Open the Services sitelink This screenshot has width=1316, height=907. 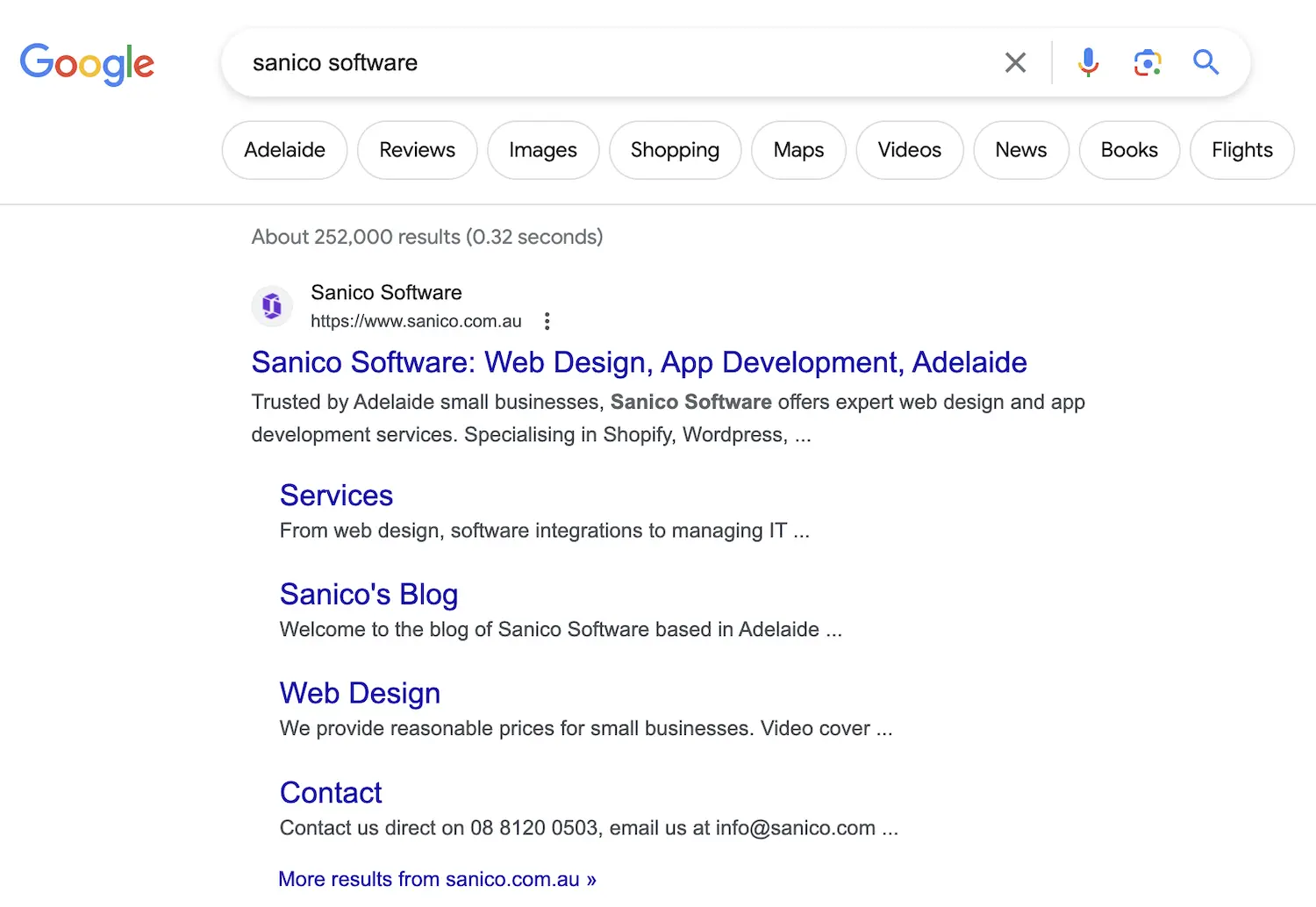tap(336, 496)
